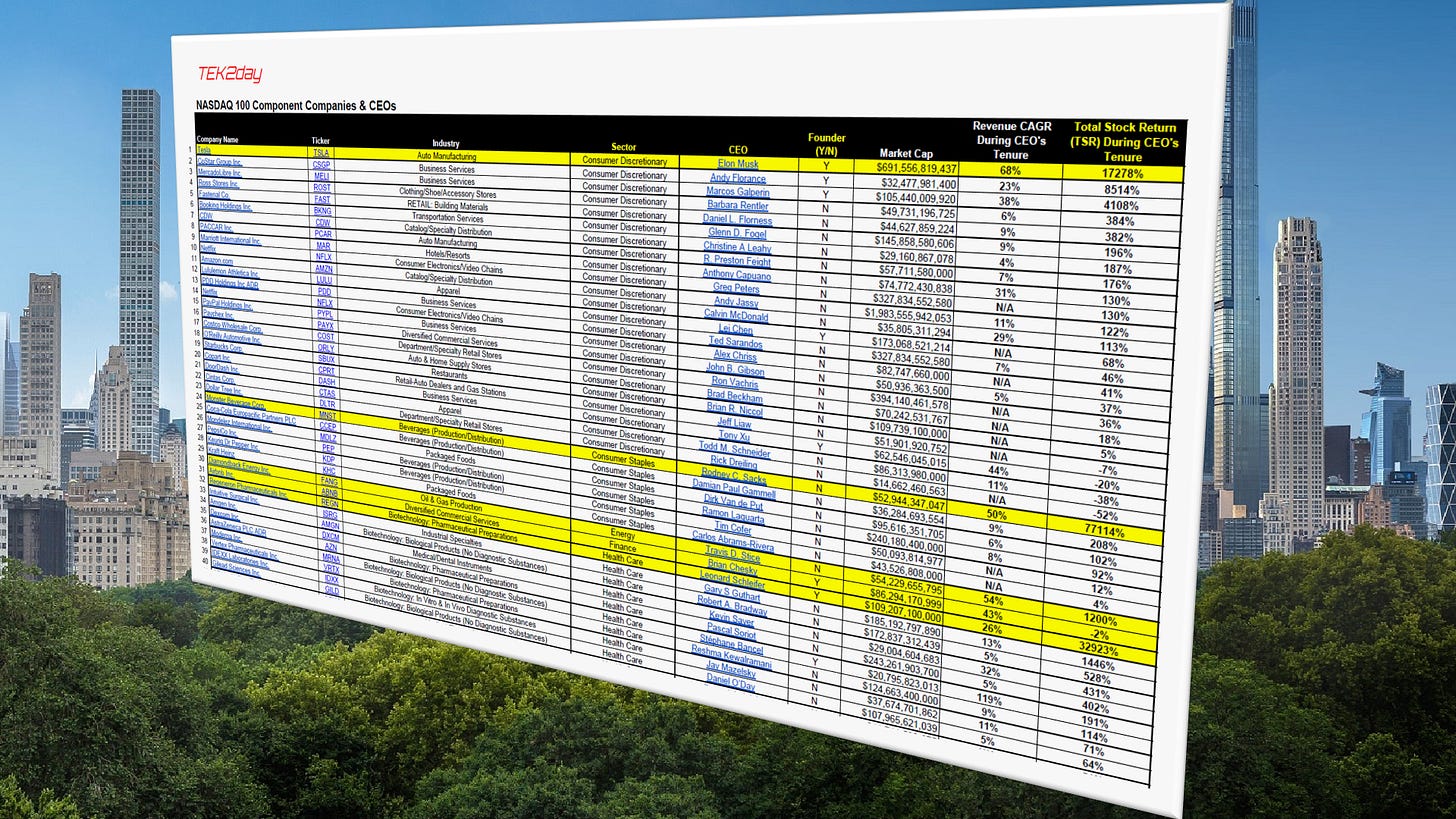The width and height of the screenshot is (1456, 819).
Task: Open the CSGP ticker link
Action: pos(321,165)
